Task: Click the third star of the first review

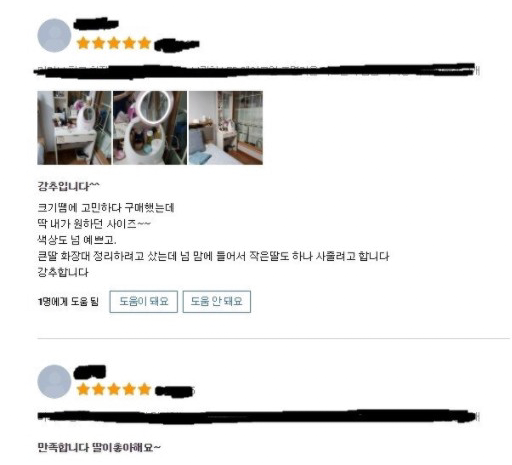Action: pyautogui.click(x=114, y=43)
